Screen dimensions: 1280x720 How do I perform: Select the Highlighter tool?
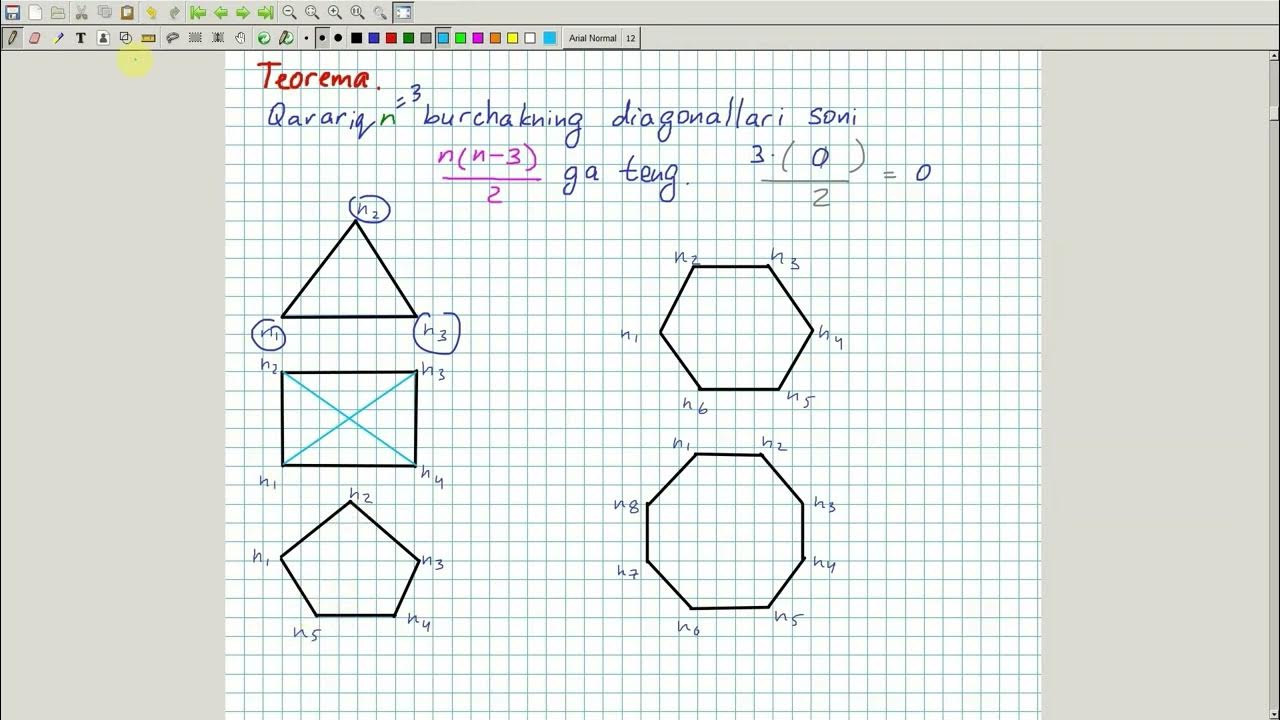click(x=58, y=38)
